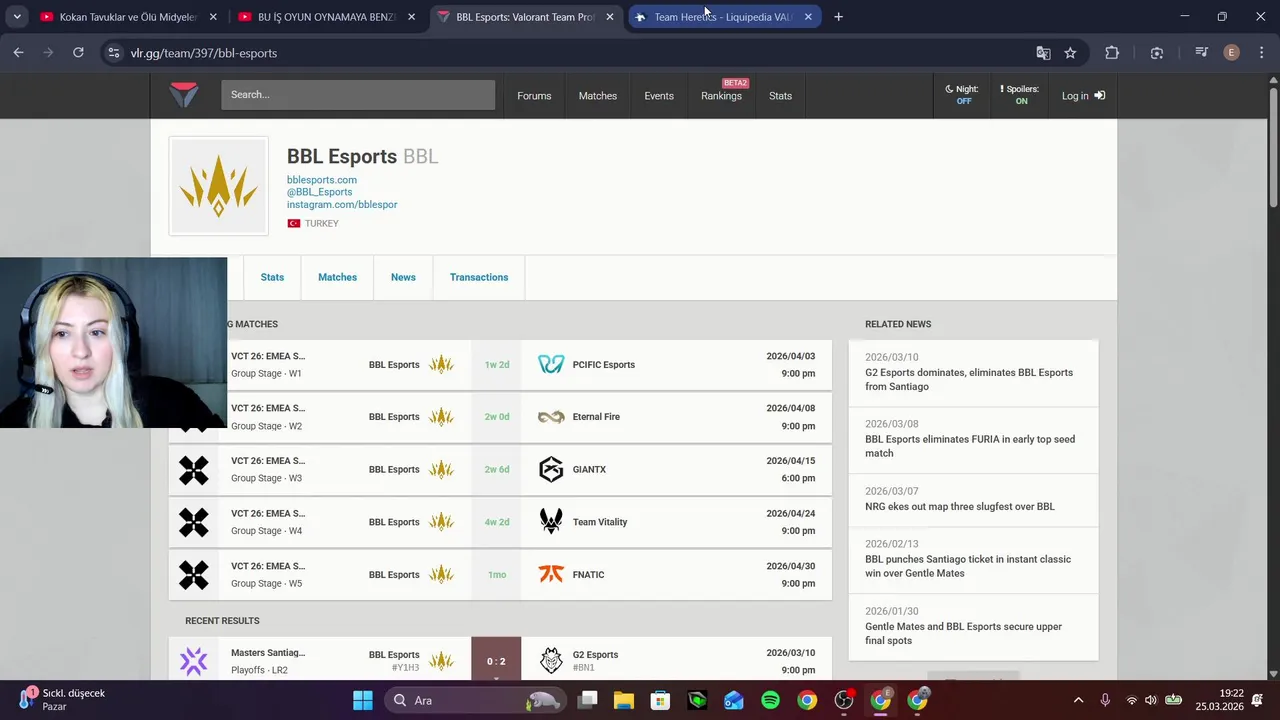
Task: Open news: G2 Esports dominates, eliminates BBL
Action: [973, 373]
